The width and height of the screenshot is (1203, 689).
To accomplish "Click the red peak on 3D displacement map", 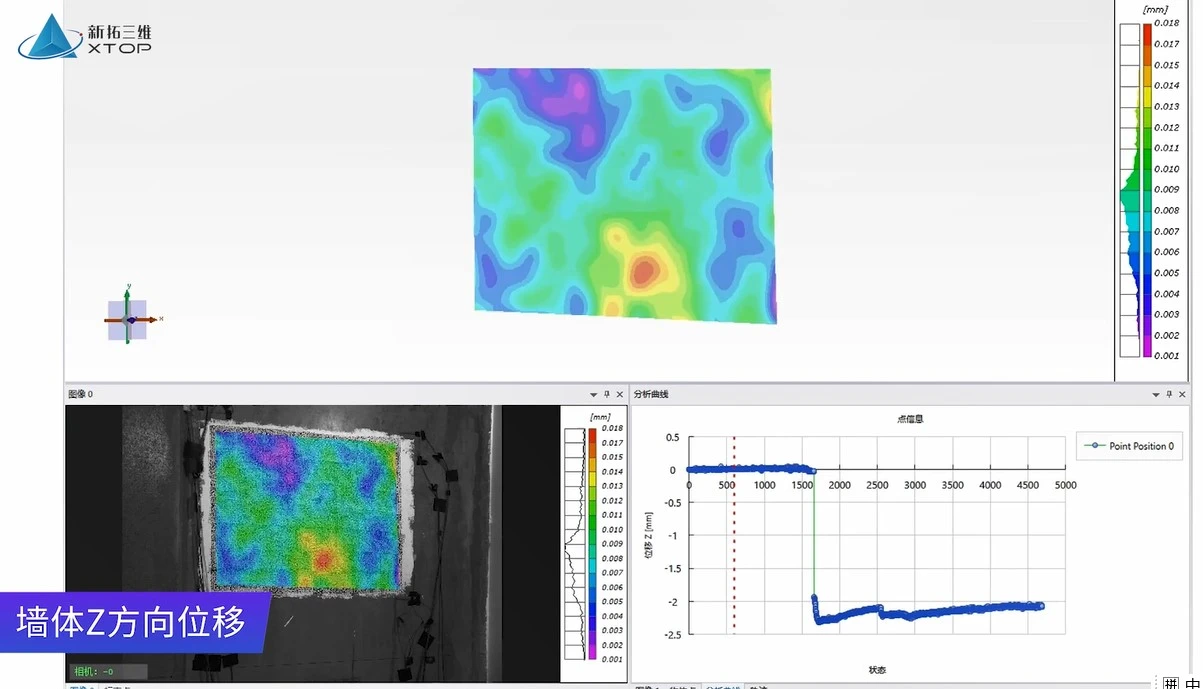I will [642, 270].
